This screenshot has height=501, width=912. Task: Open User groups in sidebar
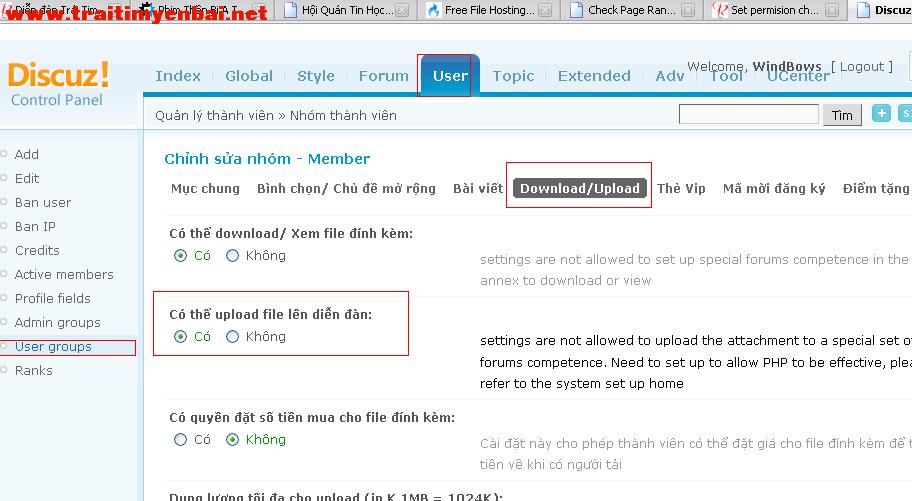(54, 346)
